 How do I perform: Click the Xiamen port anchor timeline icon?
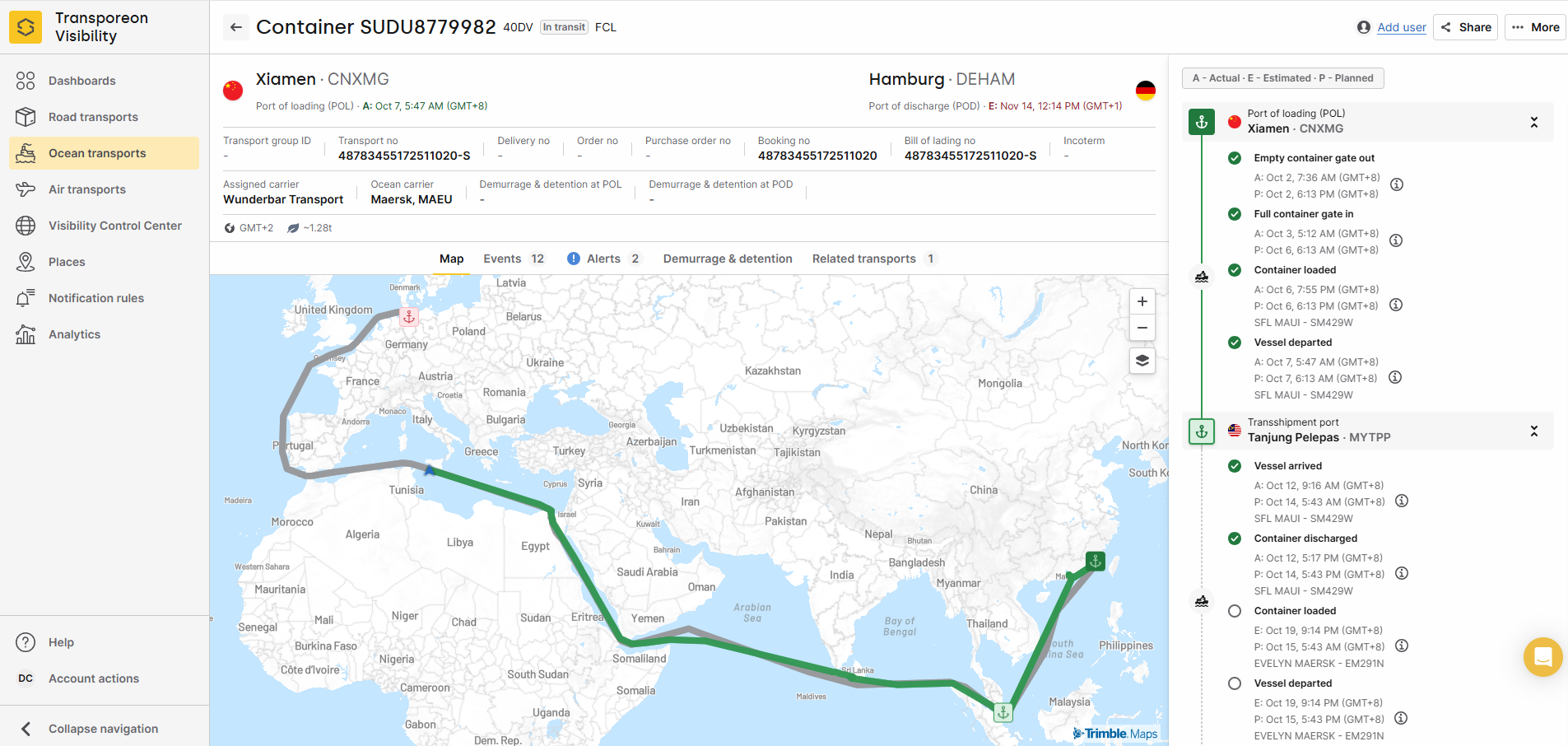tap(1202, 122)
